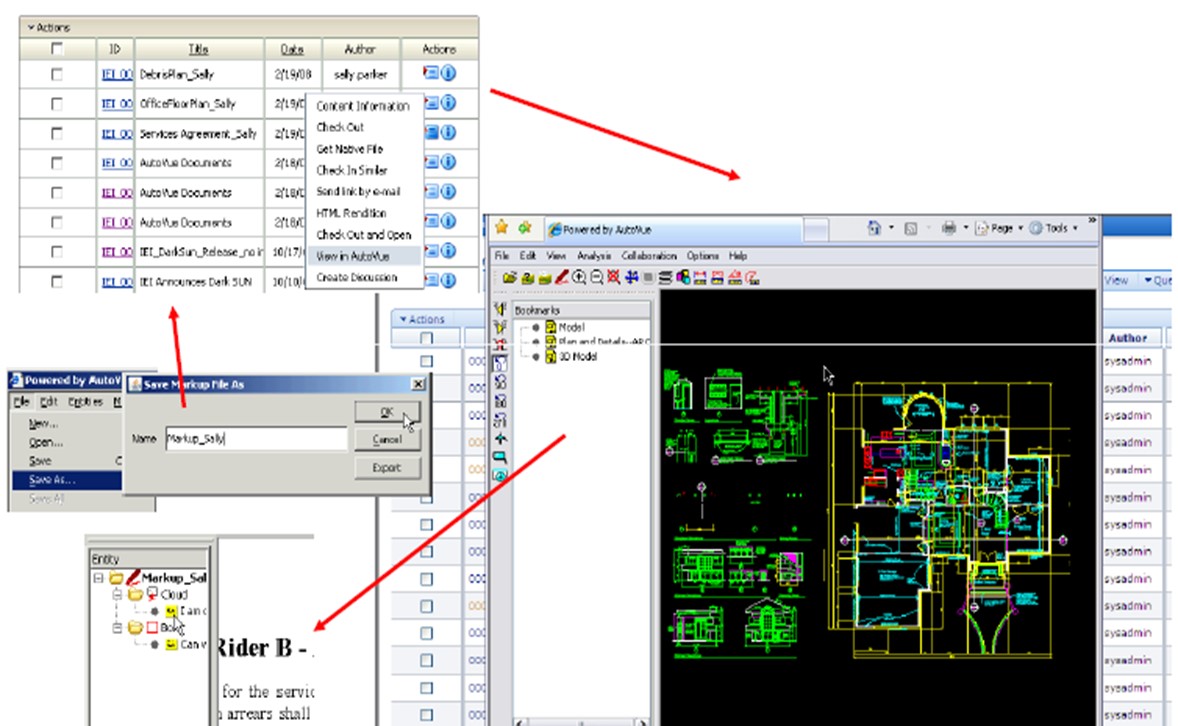Click the Model bookmark icon

point(551,327)
